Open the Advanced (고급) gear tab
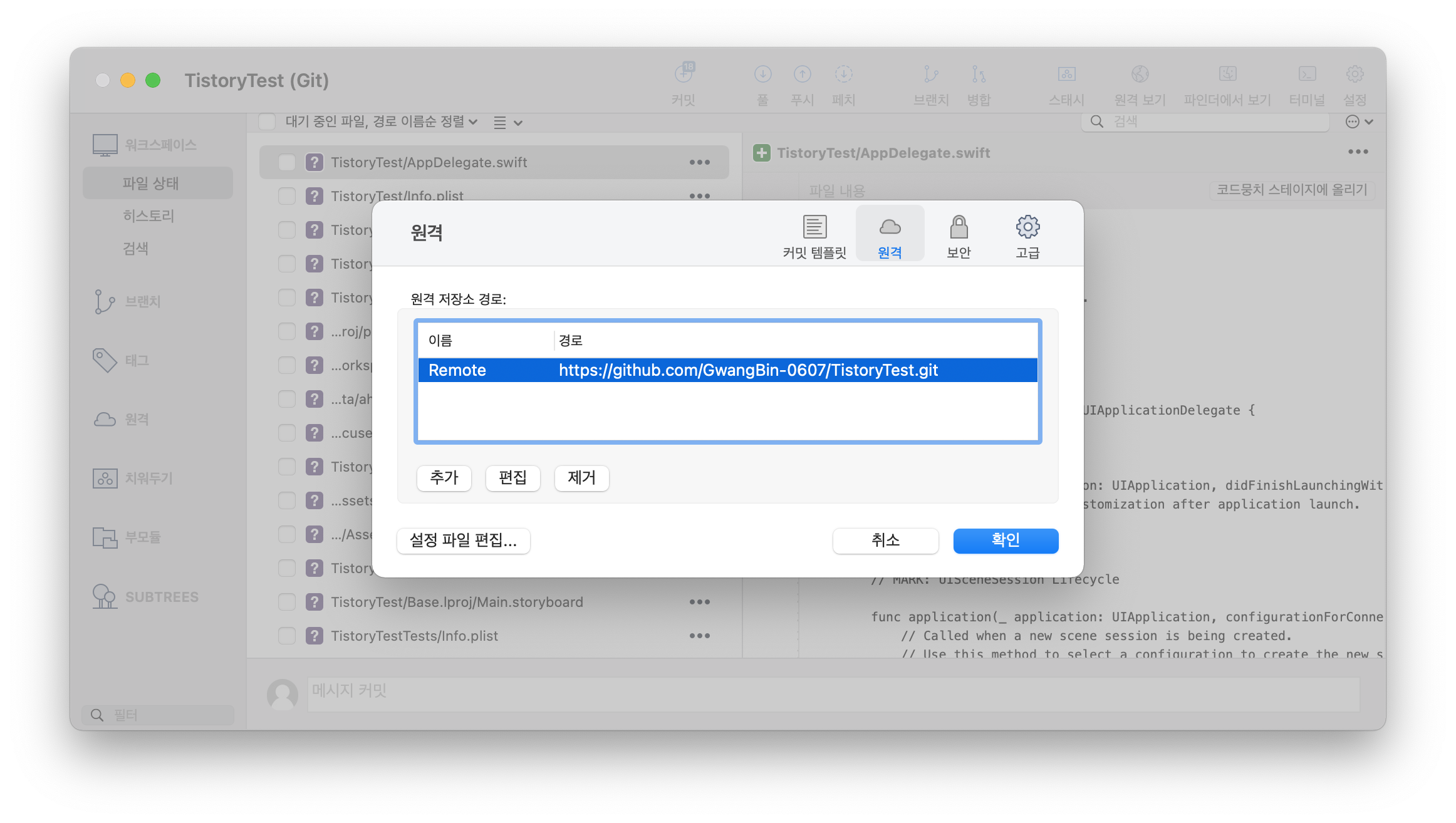This screenshot has height=823, width=1456. coord(1027,227)
